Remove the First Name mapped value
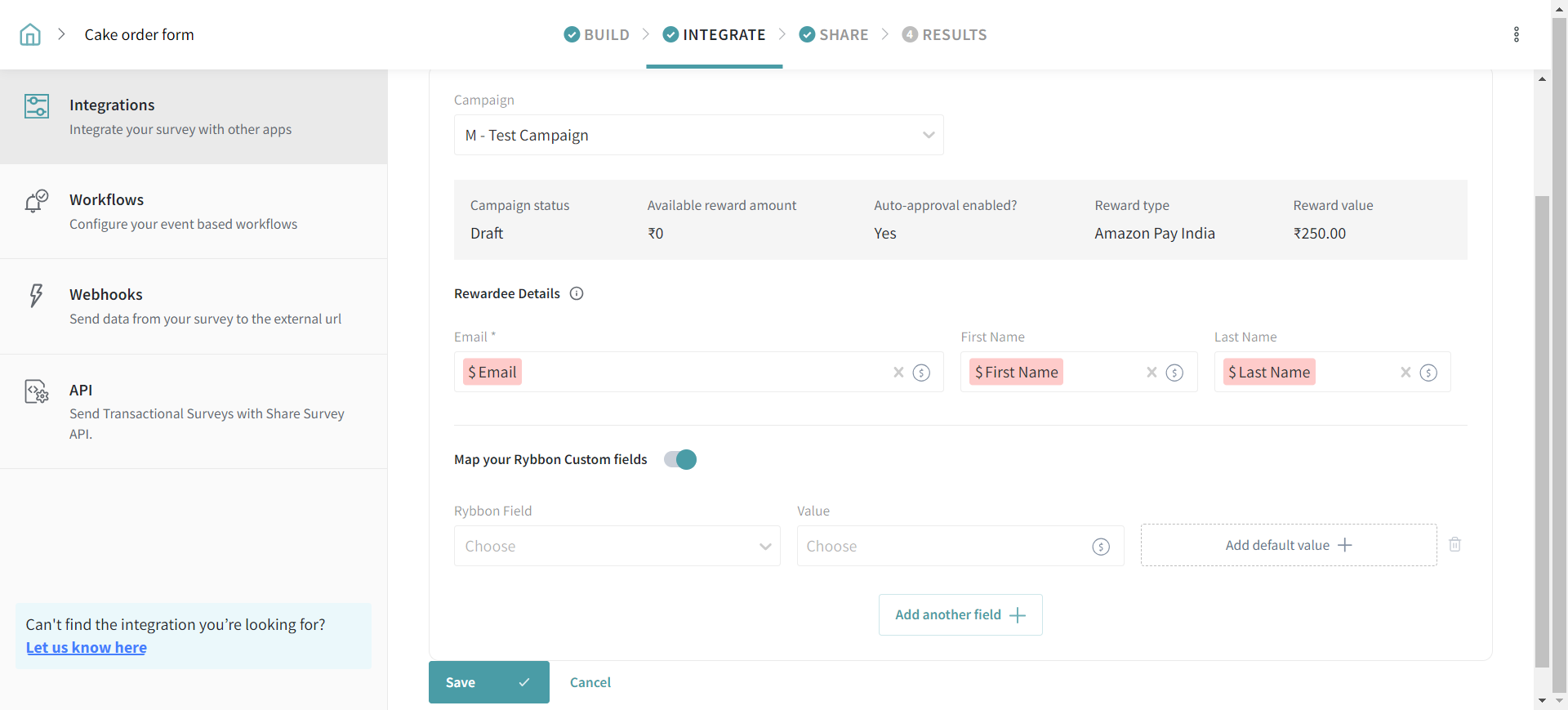 tap(1151, 373)
